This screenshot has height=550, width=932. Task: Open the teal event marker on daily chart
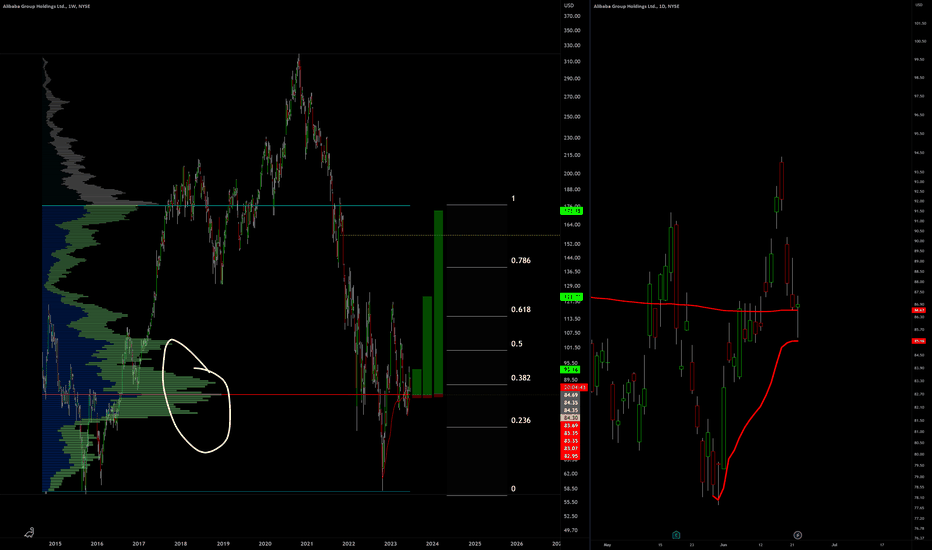pyautogui.click(x=676, y=535)
